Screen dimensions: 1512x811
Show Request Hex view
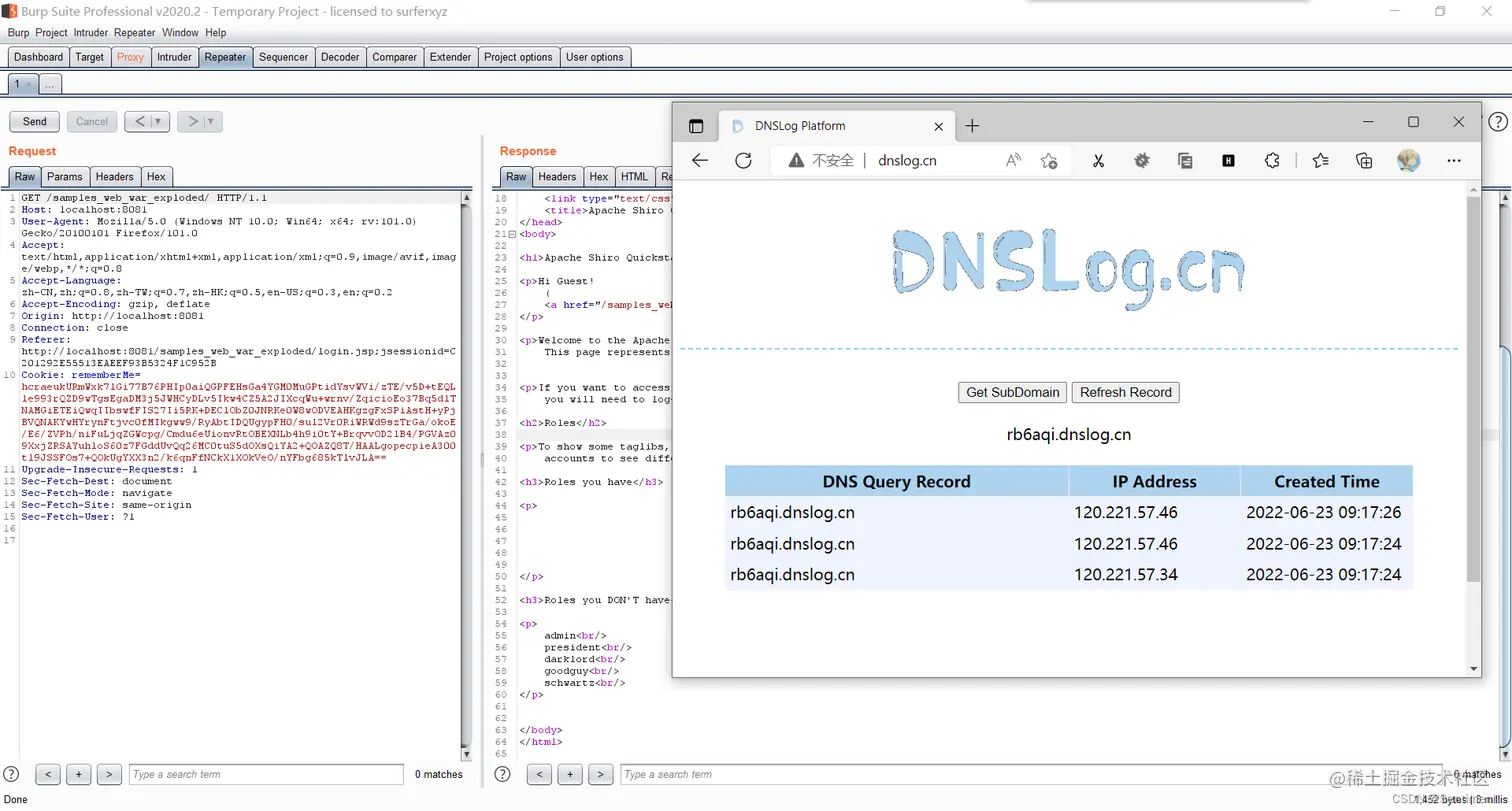coord(156,176)
